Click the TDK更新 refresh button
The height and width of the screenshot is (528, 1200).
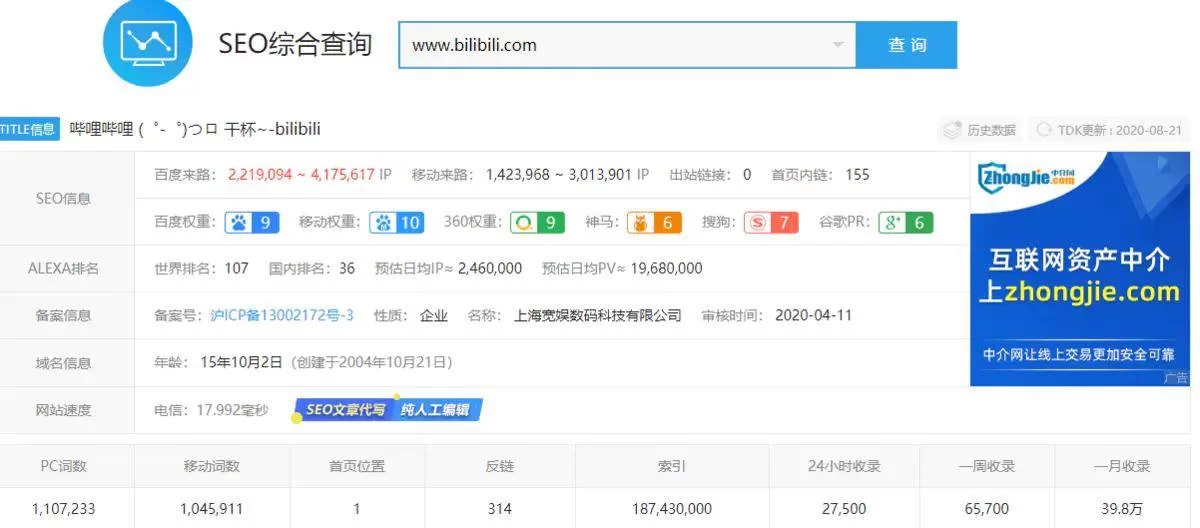point(1110,130)
